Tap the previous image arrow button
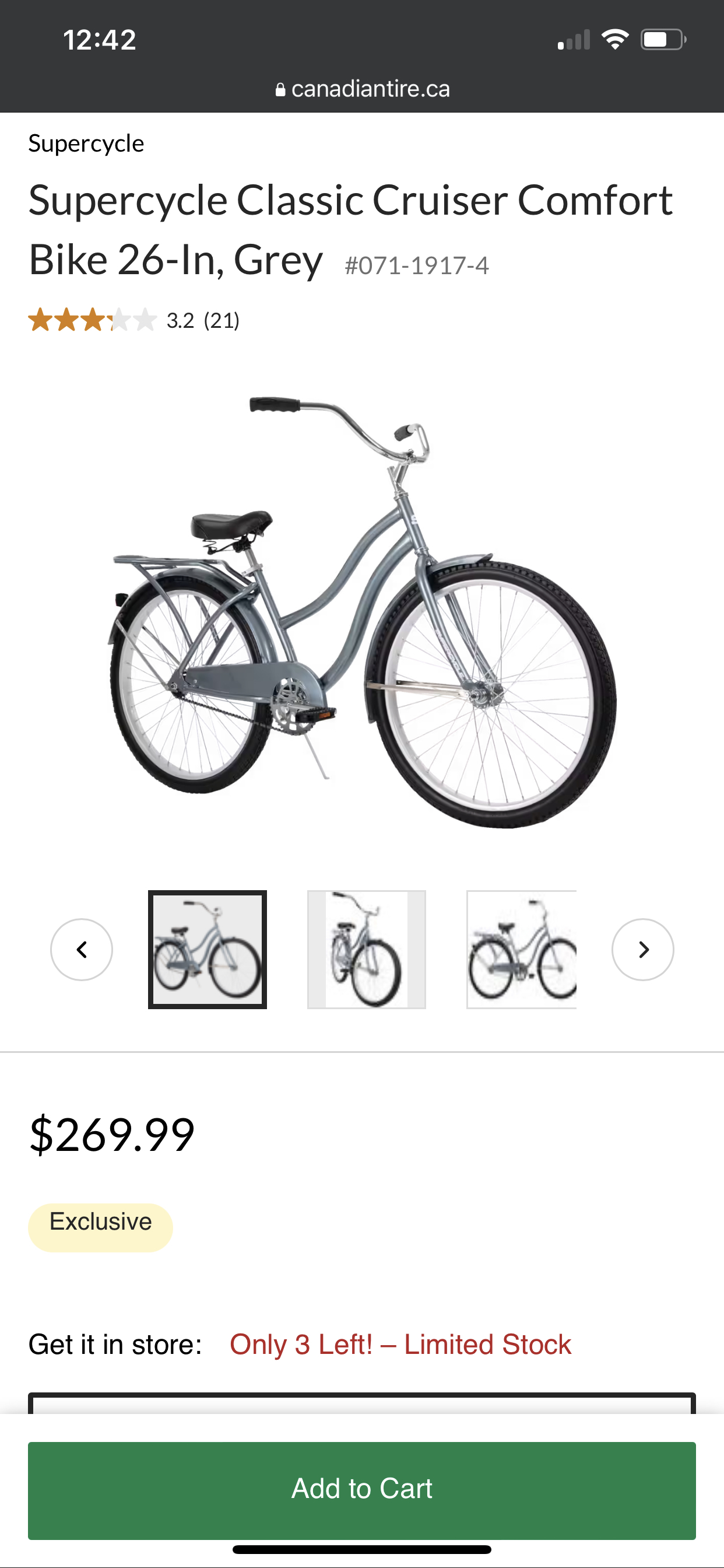 coord(82,949)
